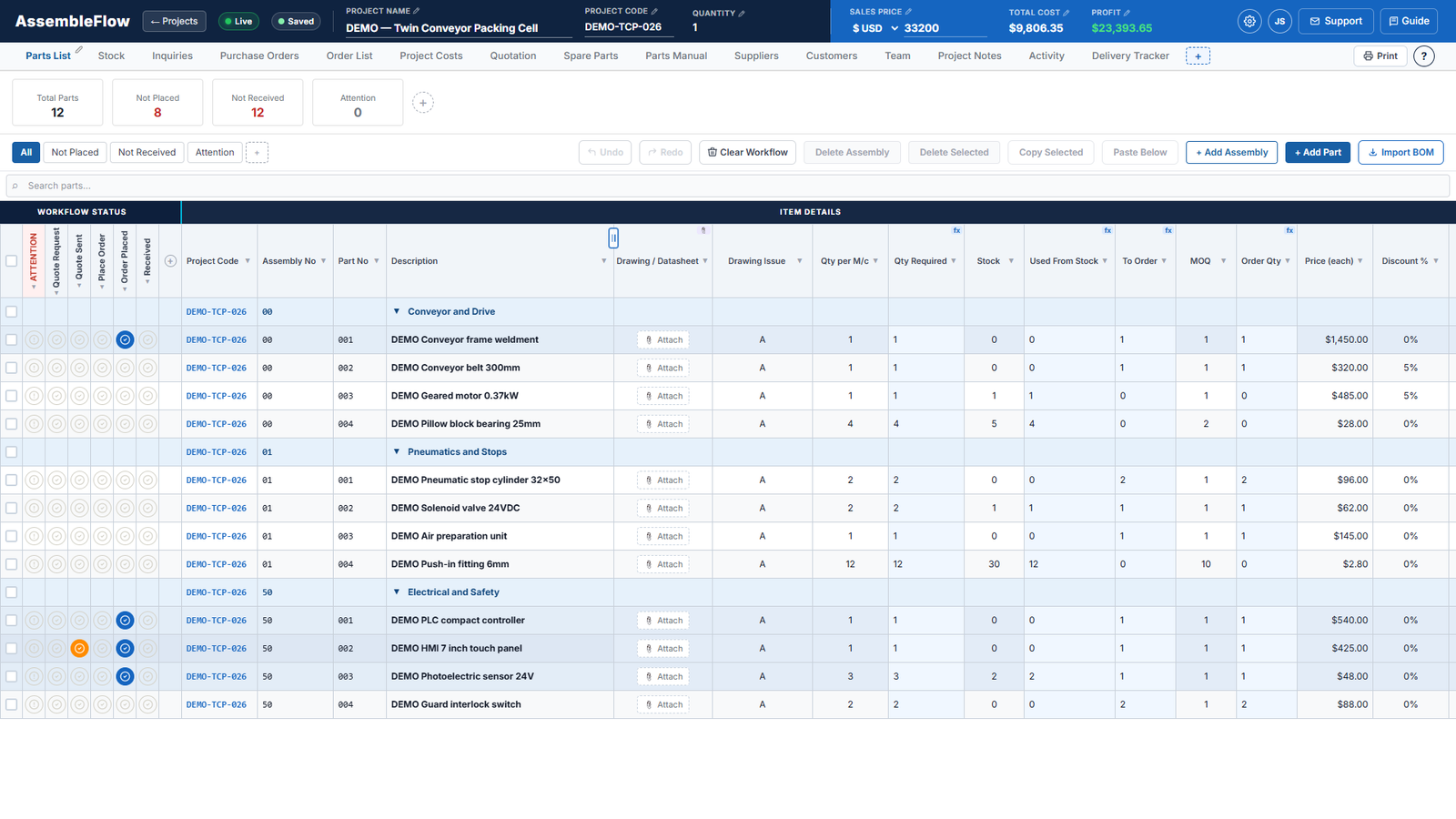Image resolution: width=1456 pixels, height=819 pixels.
Task: Edit project name via pencil icon
Action: tap(417, 11)
